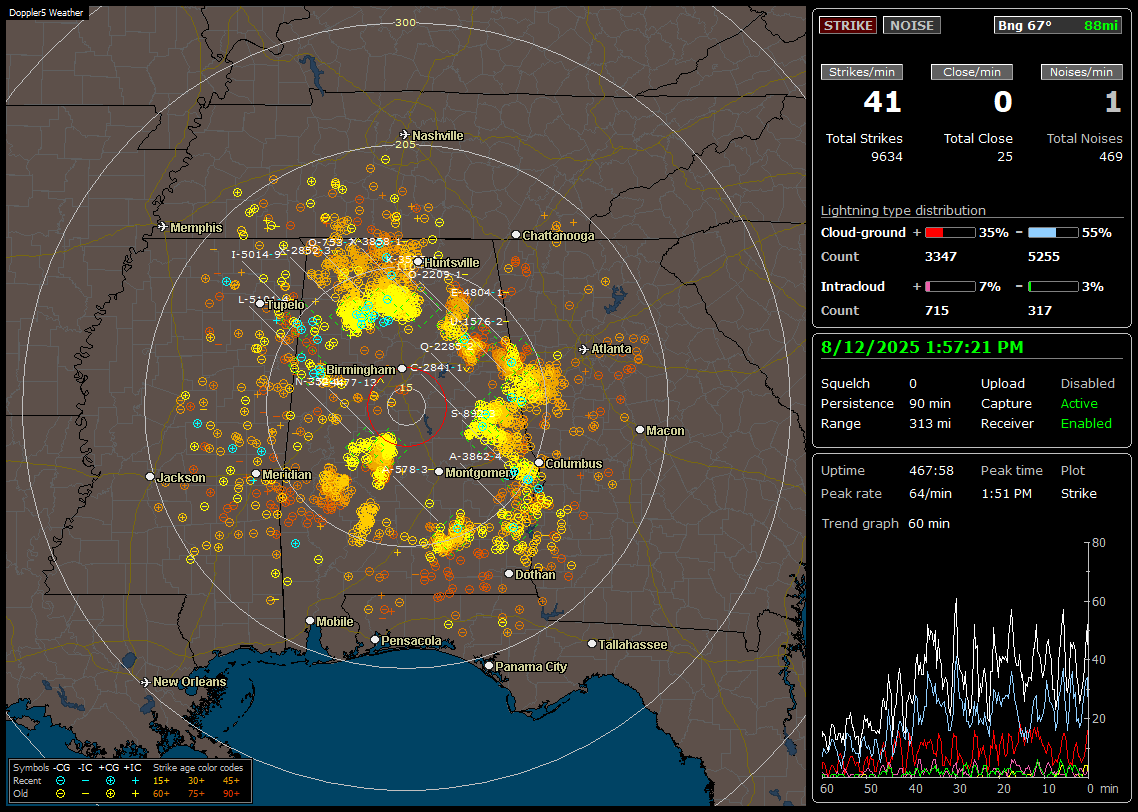Screen dimensions: 1138x812
Task: Click the Birmingham city marker
Action: (x=402, y=369)
